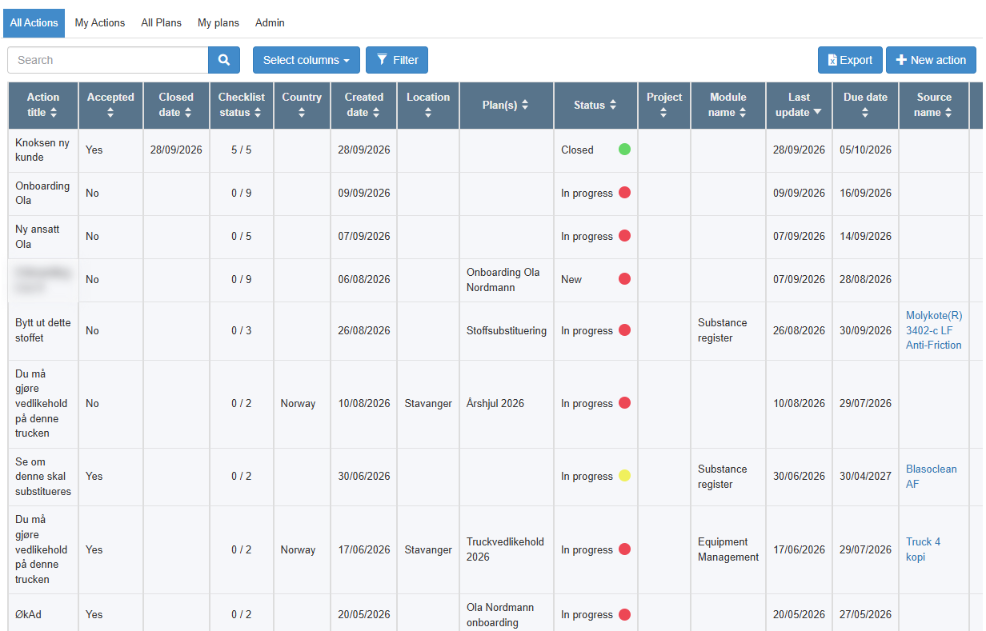Open the All Plans tab

(161, 23)
